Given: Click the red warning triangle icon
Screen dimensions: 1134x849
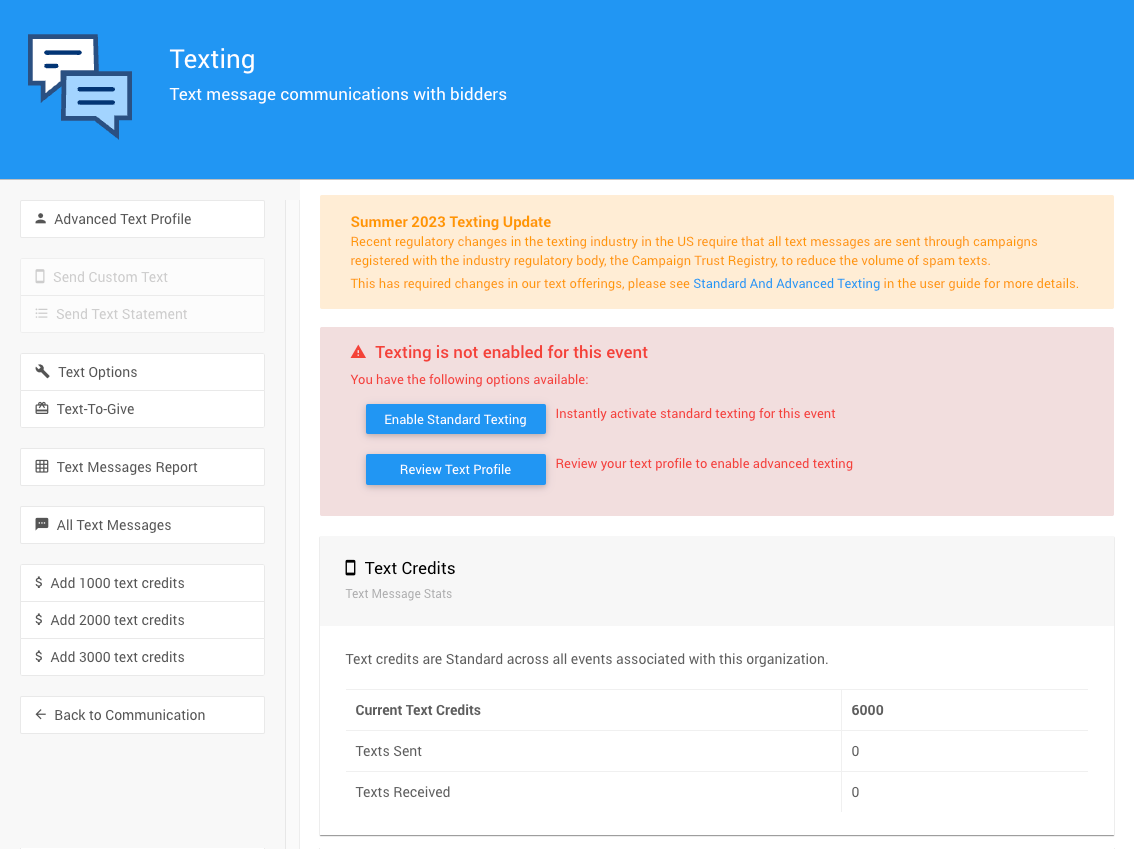Looking at the screenshot, I should click(x=358, y=352).
